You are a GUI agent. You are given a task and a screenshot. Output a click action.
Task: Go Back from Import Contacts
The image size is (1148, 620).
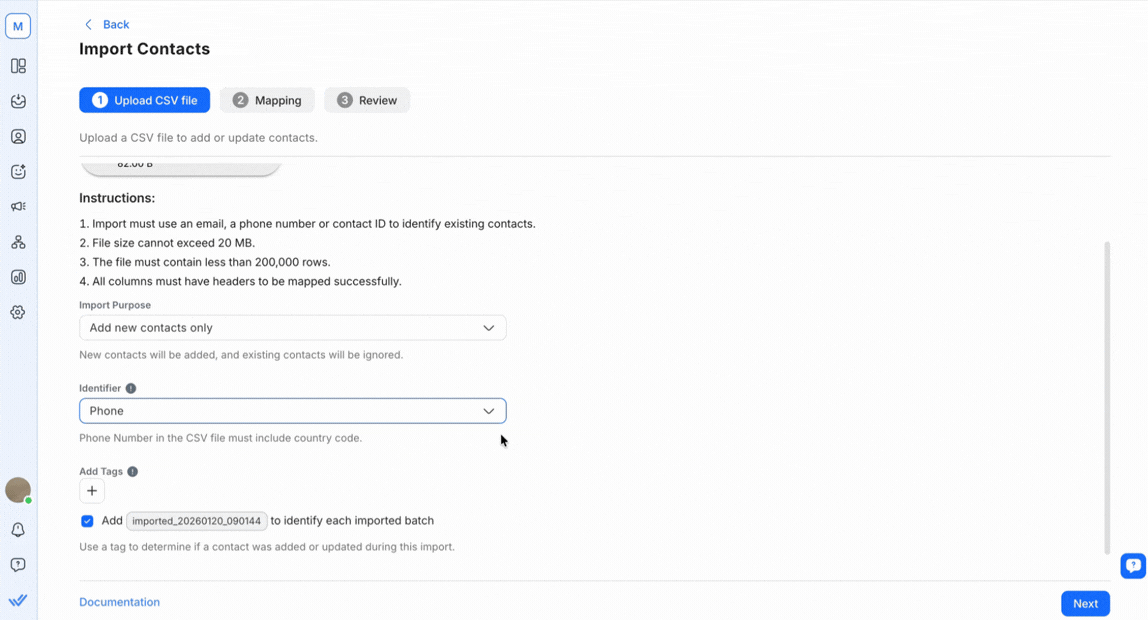click(107, 24)
